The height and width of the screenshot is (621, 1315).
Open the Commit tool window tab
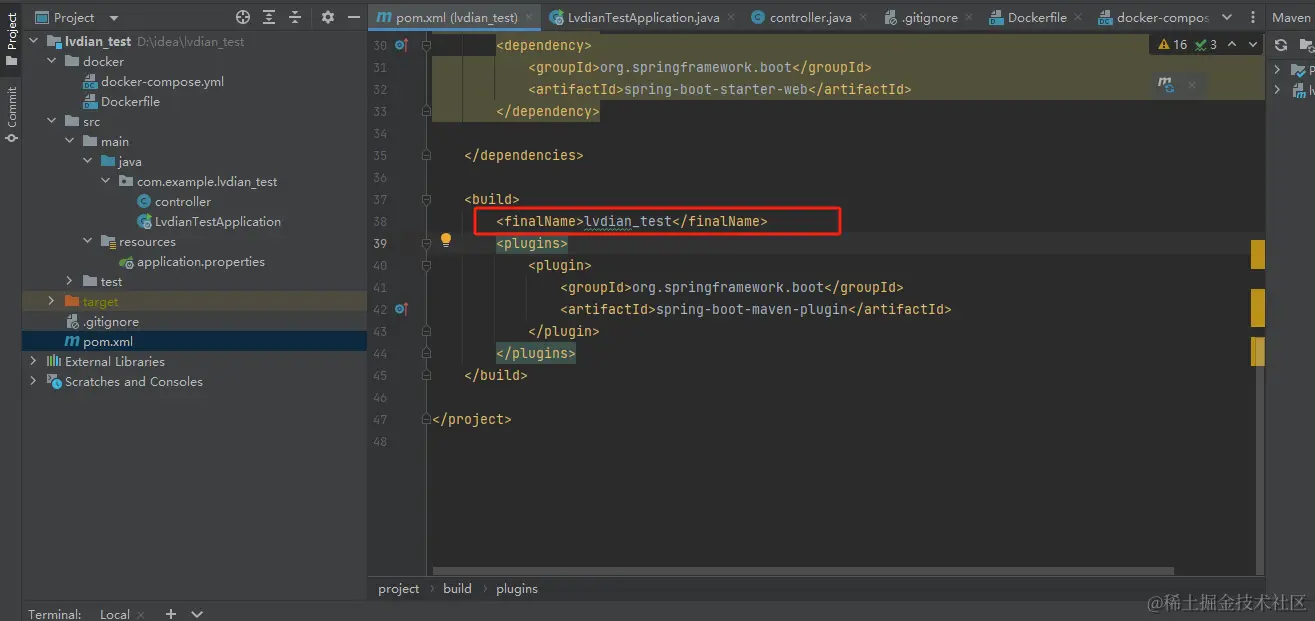(11, 113)
